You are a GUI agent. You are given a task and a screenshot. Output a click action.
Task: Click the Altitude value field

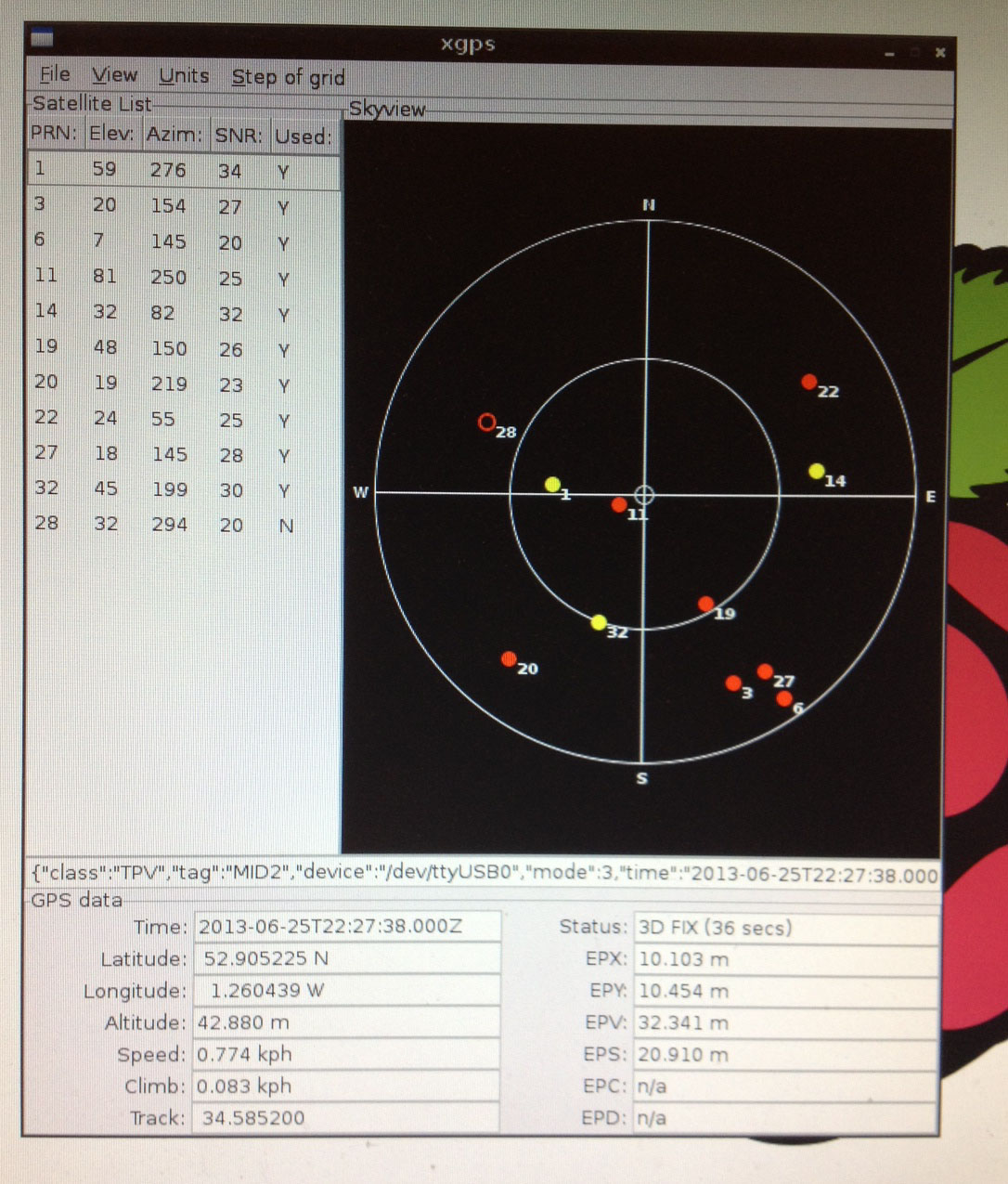346,1023
